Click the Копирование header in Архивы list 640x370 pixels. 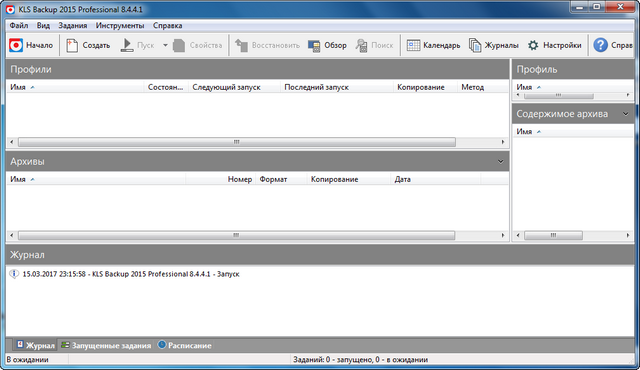(x=349, y=179)
